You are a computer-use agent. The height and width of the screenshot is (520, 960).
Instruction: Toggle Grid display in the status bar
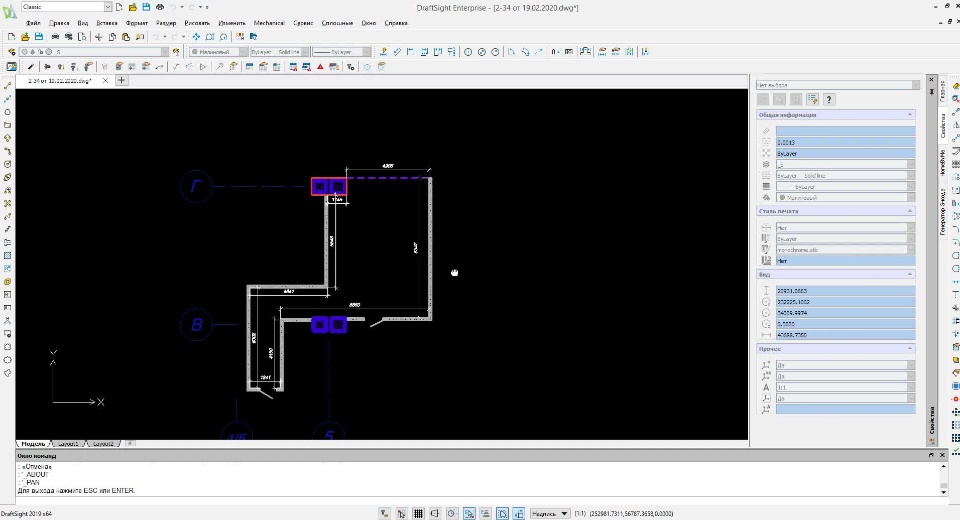[x=417, y=513]
